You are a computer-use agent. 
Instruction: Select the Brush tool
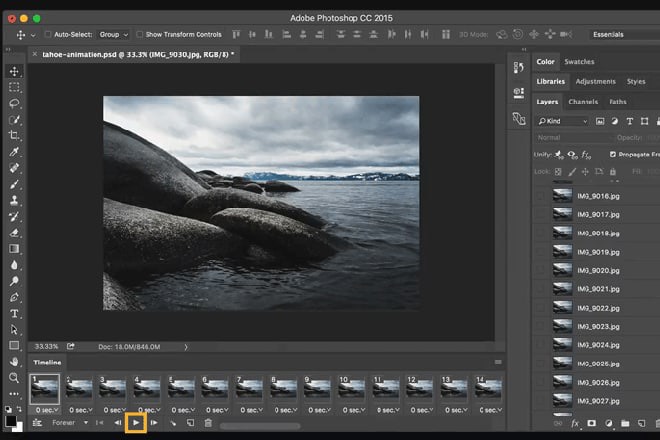[14, 184]
